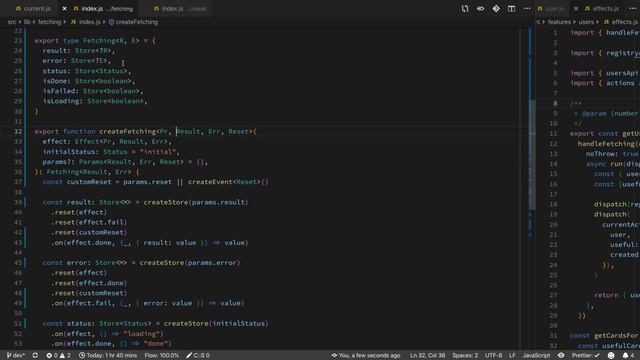Click on line number 32 in gutter

click(18, 131)
